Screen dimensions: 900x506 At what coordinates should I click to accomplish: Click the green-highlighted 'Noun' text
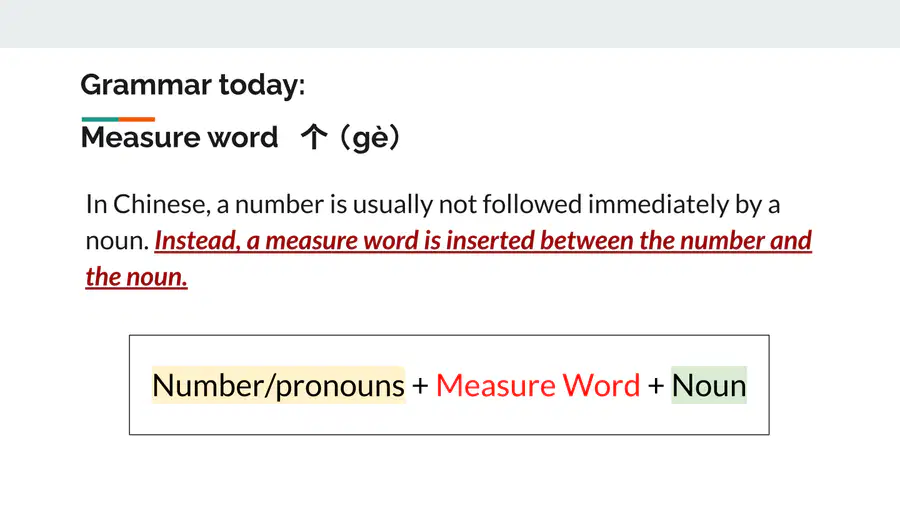pyautogui.click(x=709, y=385)
